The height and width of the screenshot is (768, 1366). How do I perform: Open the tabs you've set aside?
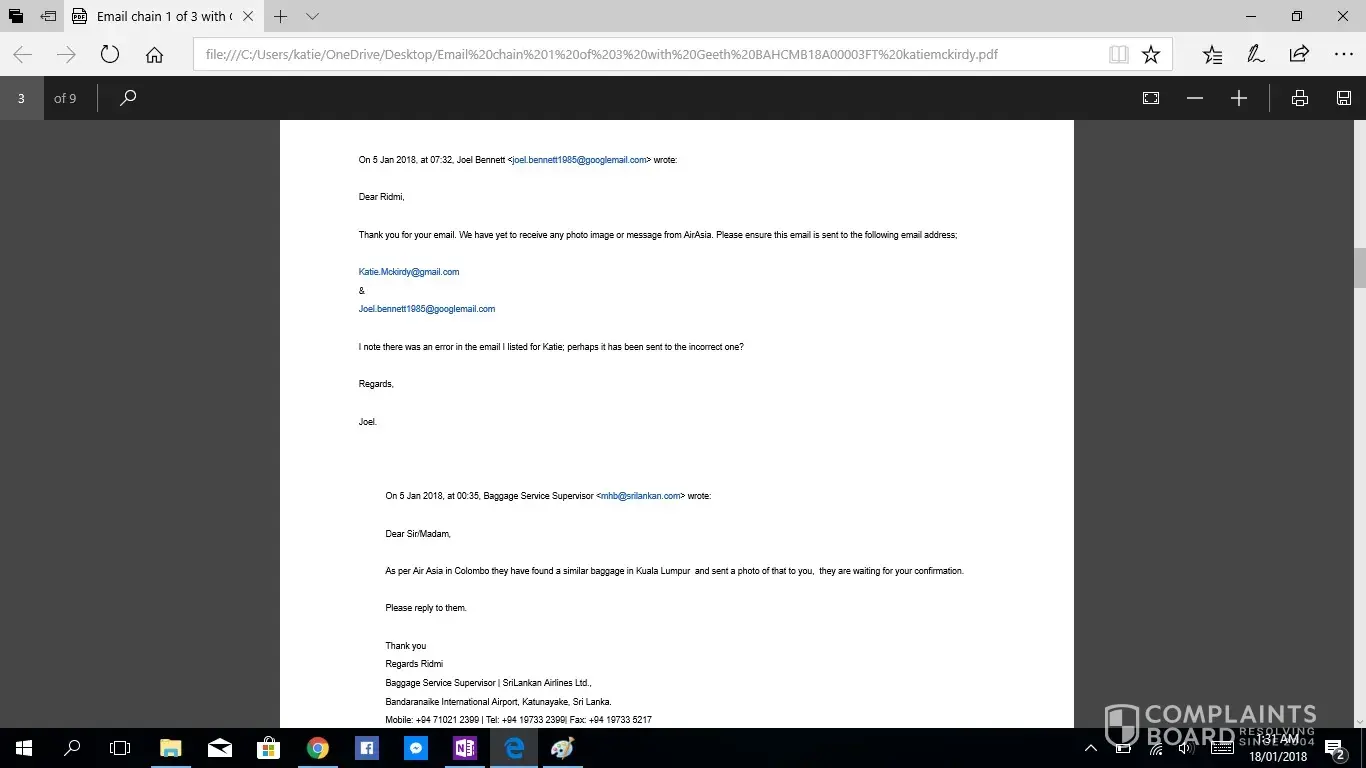(16, 17)
